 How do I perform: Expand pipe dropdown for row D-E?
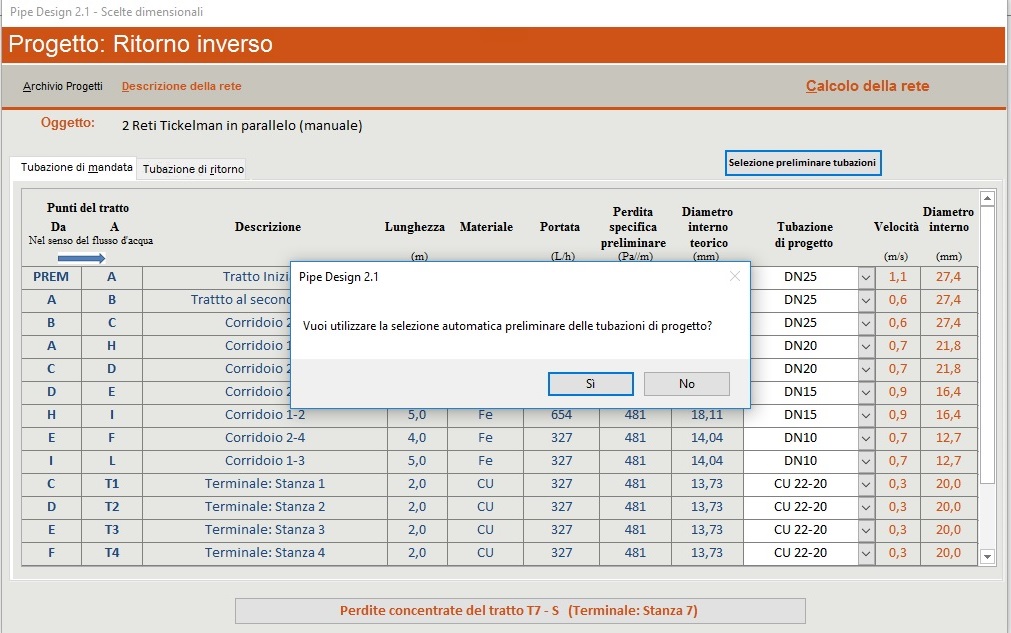[866, 393]
